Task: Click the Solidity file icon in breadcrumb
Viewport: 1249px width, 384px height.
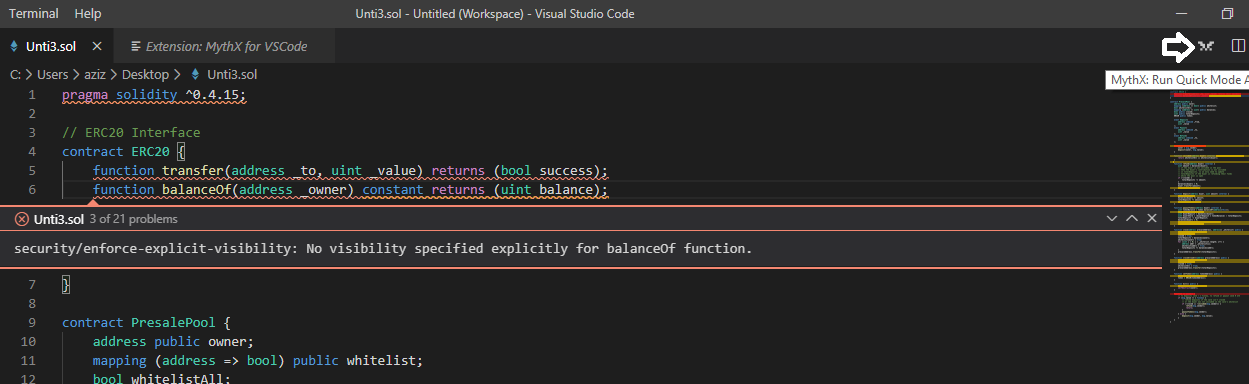Action: [194, 74]
